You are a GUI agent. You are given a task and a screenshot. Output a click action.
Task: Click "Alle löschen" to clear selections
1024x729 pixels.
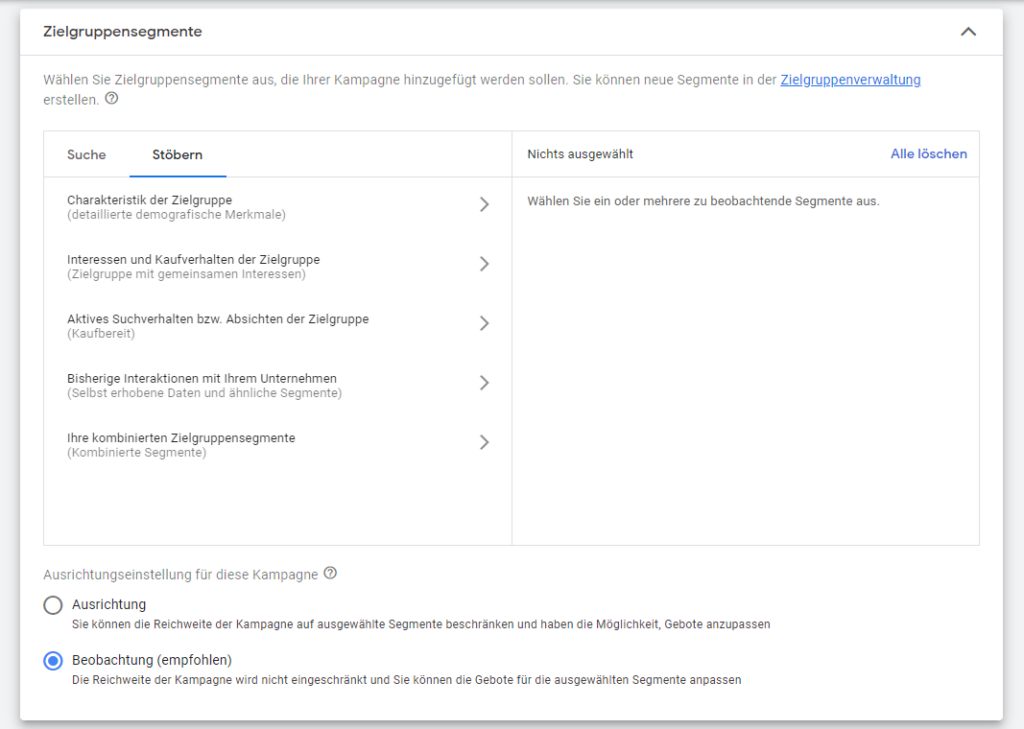point(929,153)
